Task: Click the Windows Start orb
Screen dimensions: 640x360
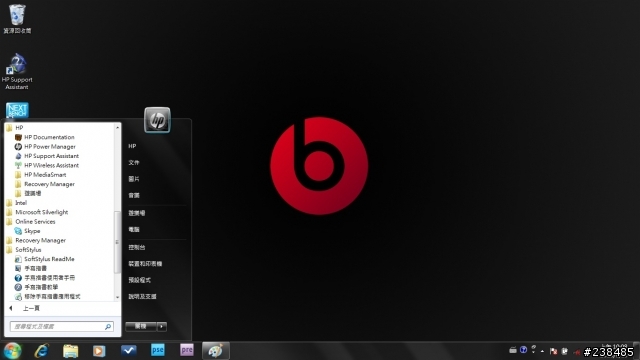Action: point(13,351)
